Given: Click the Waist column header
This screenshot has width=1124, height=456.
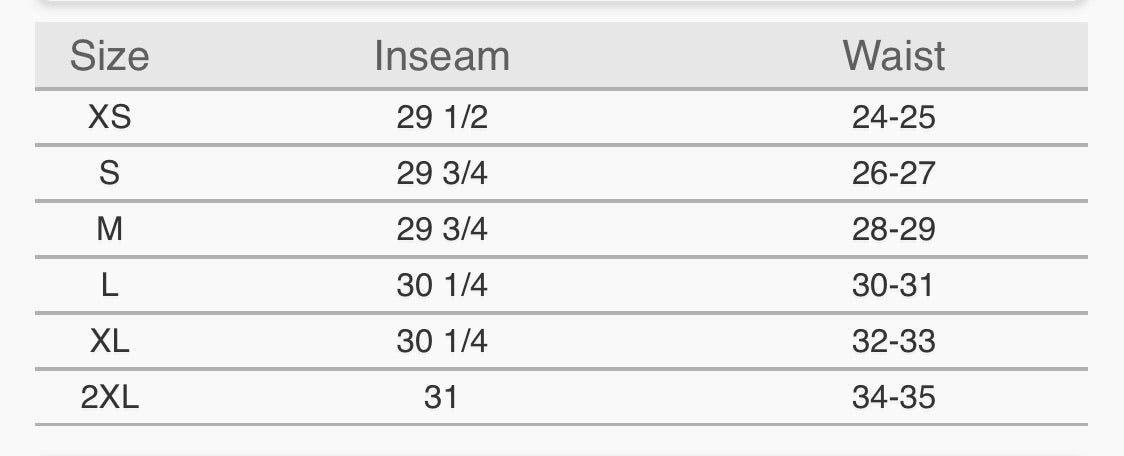Looking at the screenshot, I should [893, 56].
